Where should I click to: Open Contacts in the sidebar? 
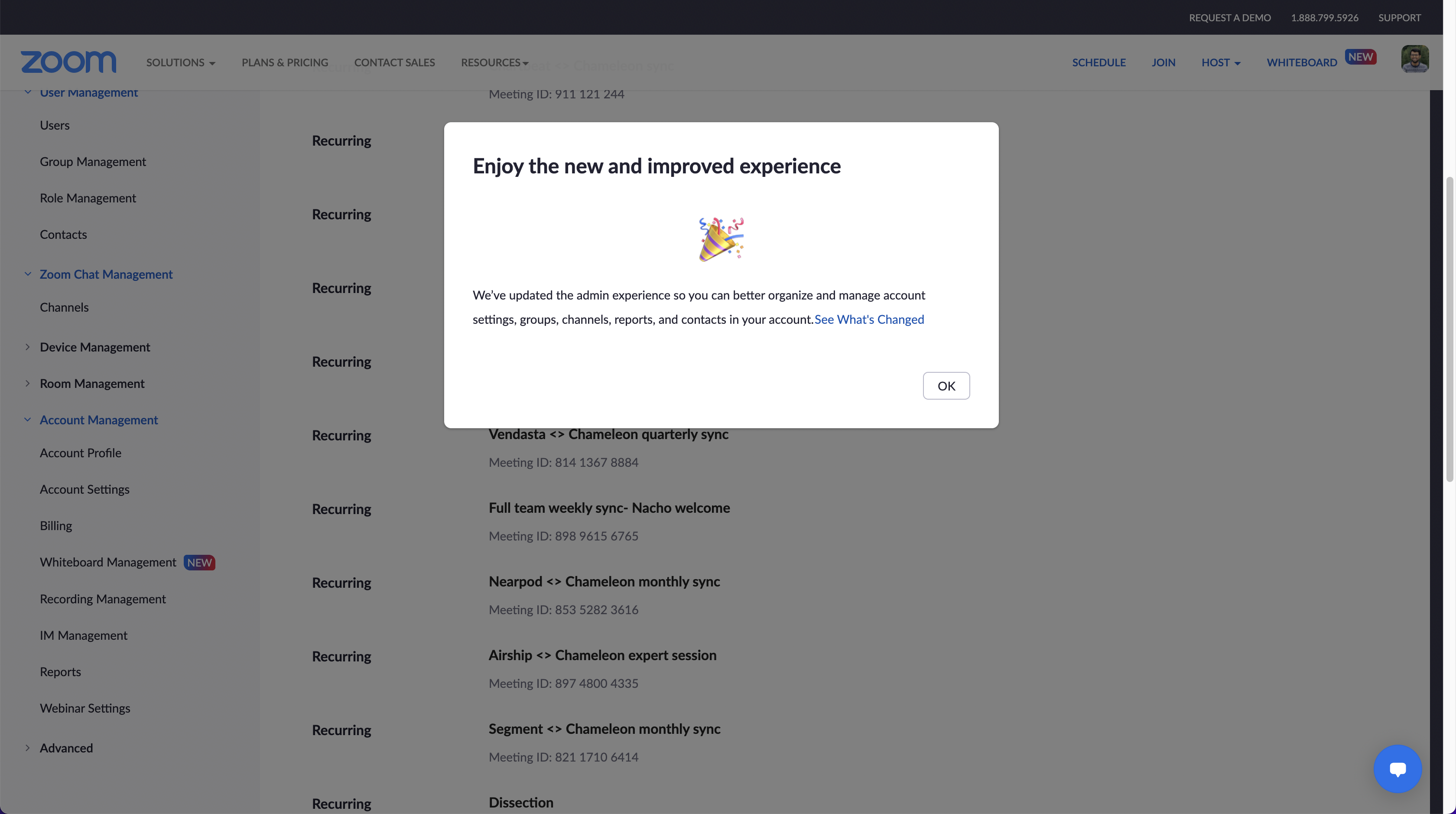(63, 234)
